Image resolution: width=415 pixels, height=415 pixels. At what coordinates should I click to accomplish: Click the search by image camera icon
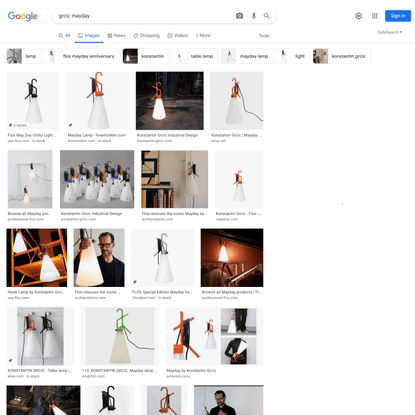[239, 16]
